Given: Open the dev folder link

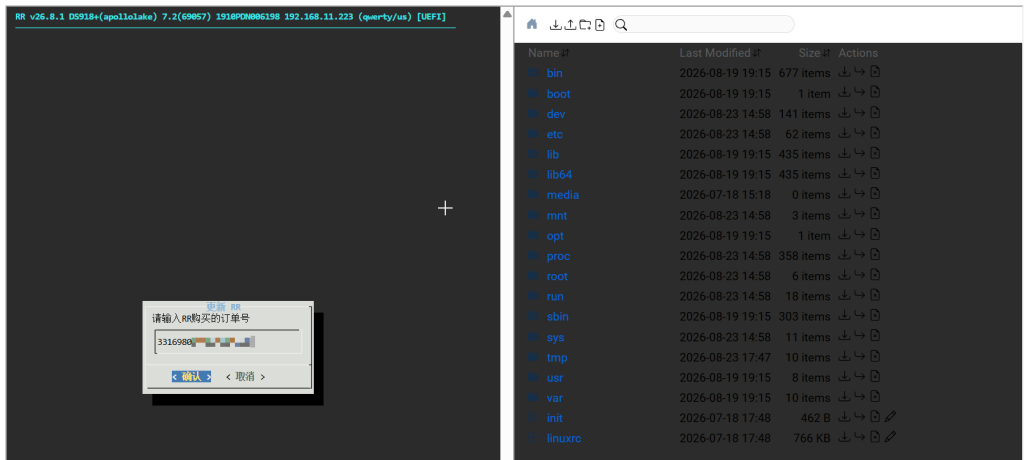Looking at the screenshot, I should [556, 114].
